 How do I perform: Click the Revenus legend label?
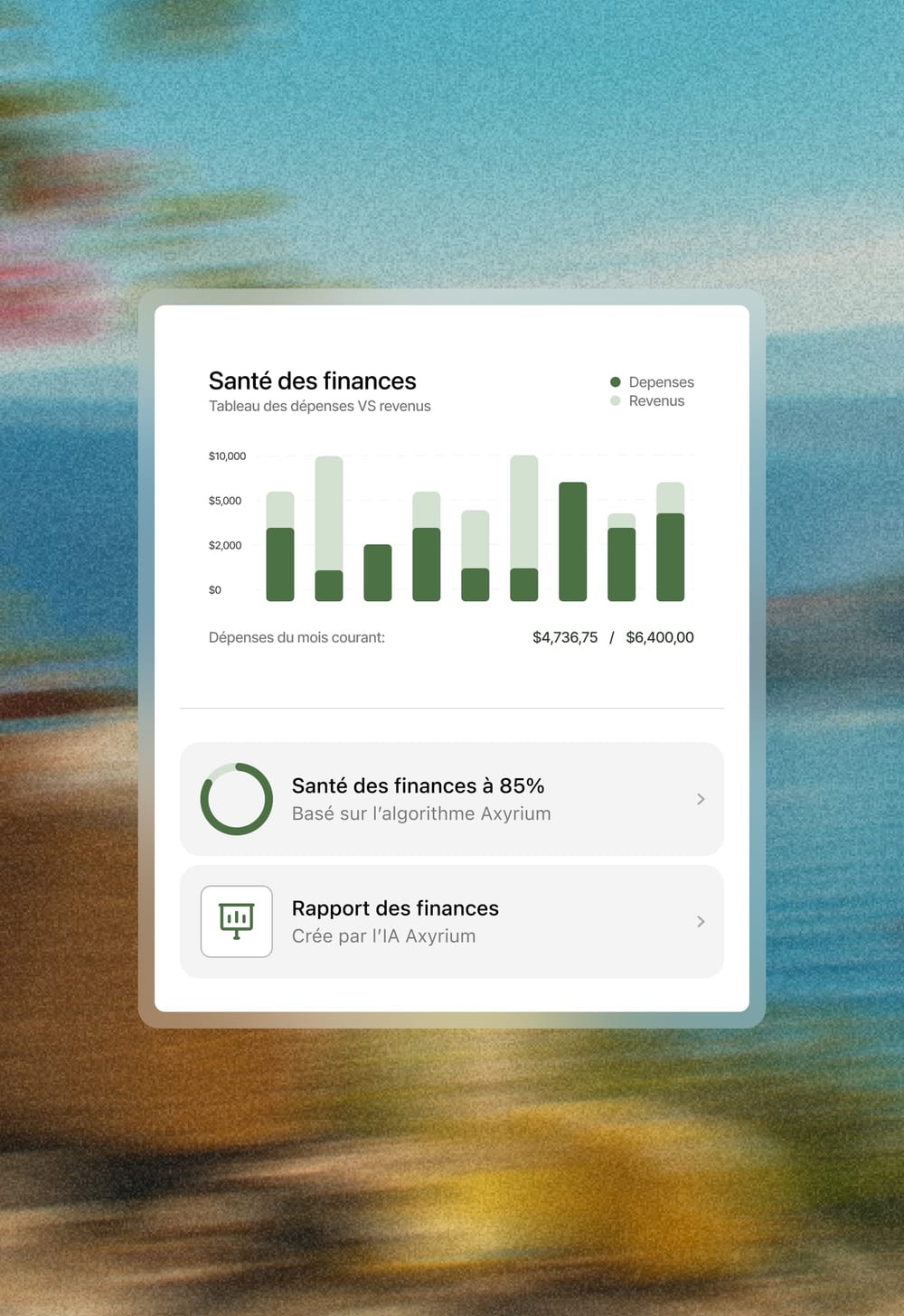[x=656, y=400]
